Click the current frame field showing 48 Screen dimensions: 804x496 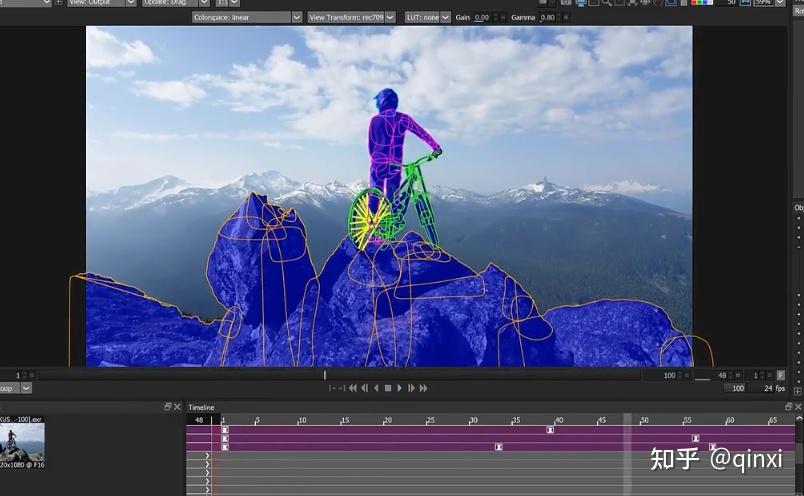(x=713, y=375)
